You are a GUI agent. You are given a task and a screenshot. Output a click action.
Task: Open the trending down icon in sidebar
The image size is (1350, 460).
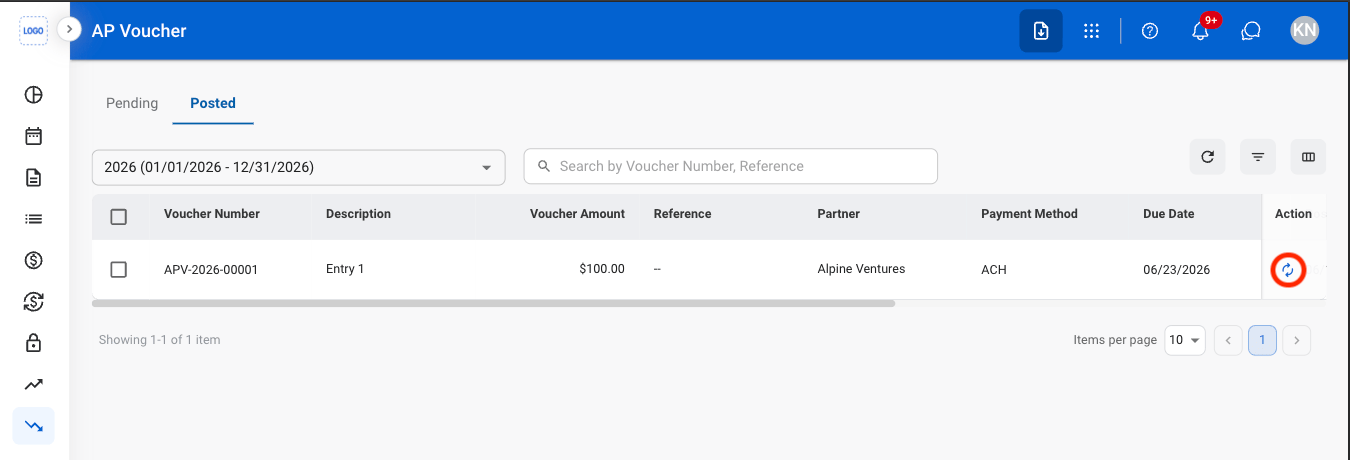(34, 426)
